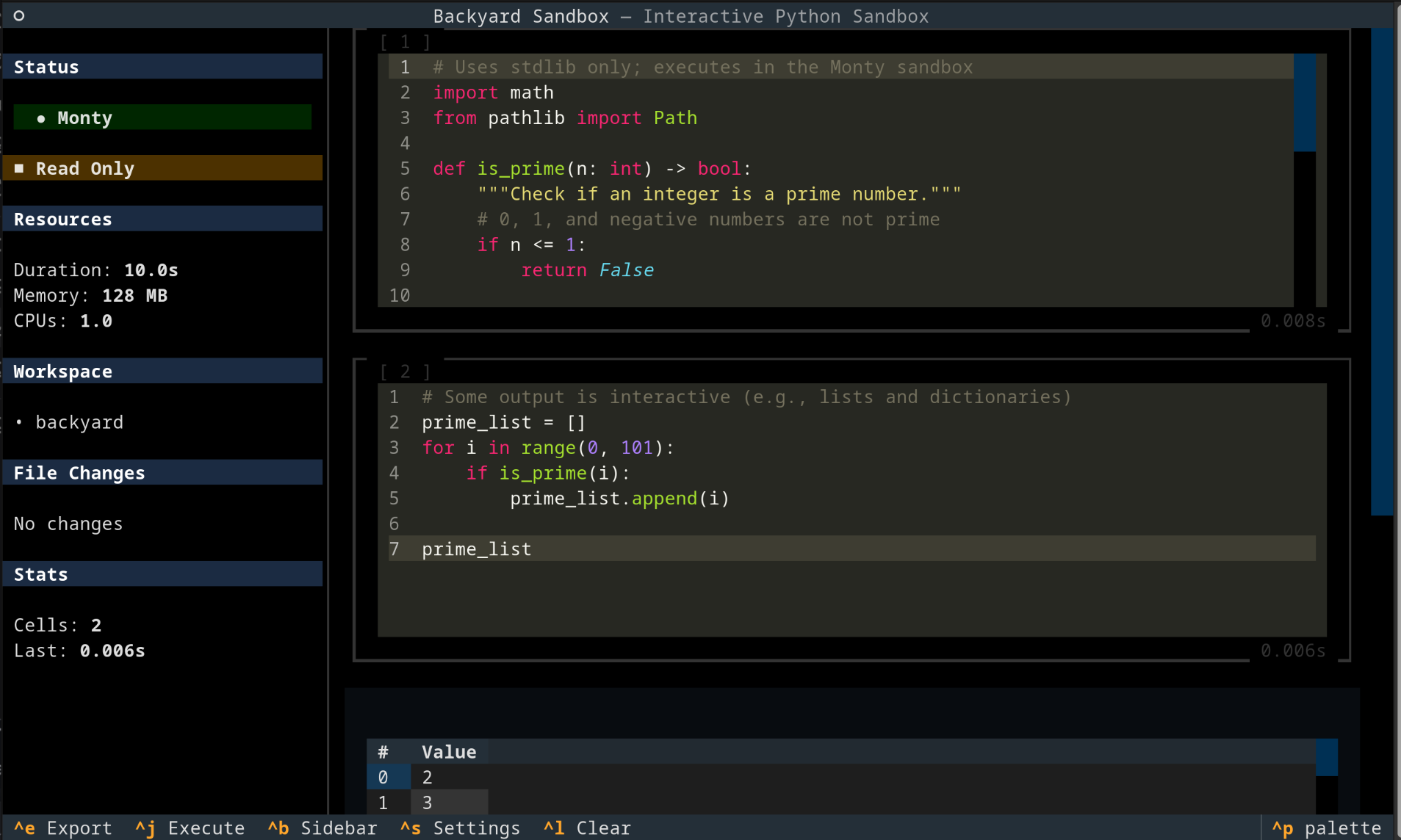The image size is (1401, 840).
Task: Click the Backyard Sandbox title text
Action: click(521, 16)
